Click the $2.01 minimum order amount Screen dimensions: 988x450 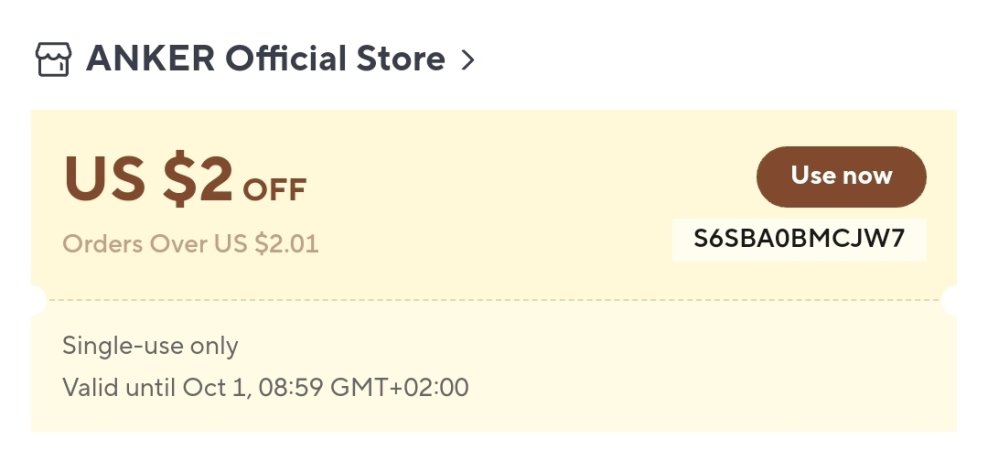(286, 244)
